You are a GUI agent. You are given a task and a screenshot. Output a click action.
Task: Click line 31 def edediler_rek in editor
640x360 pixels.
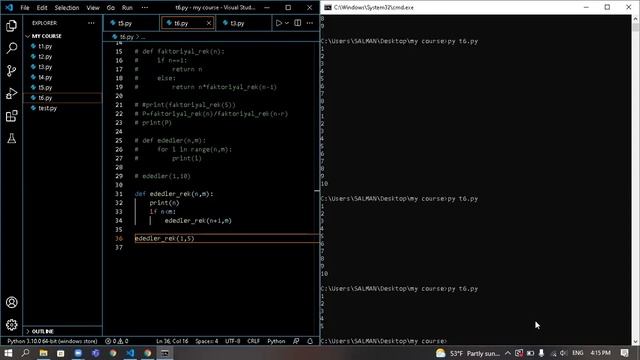(x=174, y=194)
